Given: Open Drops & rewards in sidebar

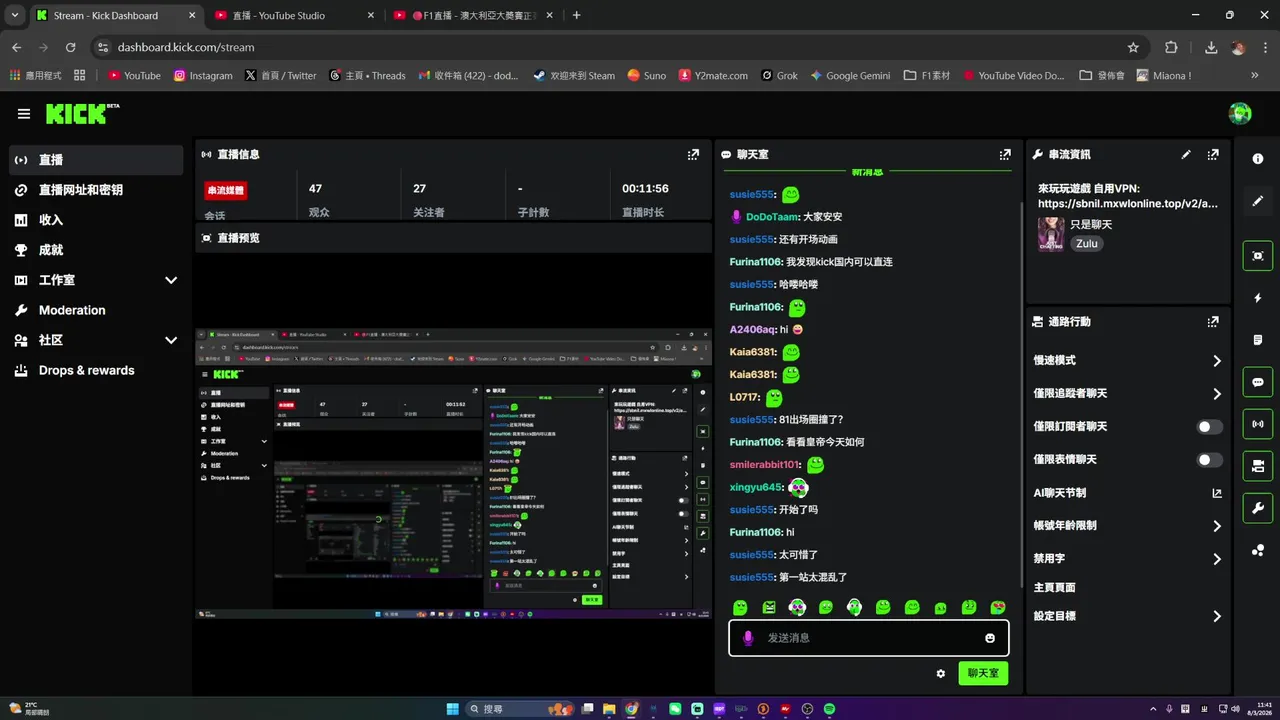Looking at the screenshot, I should tap(97, 370).
